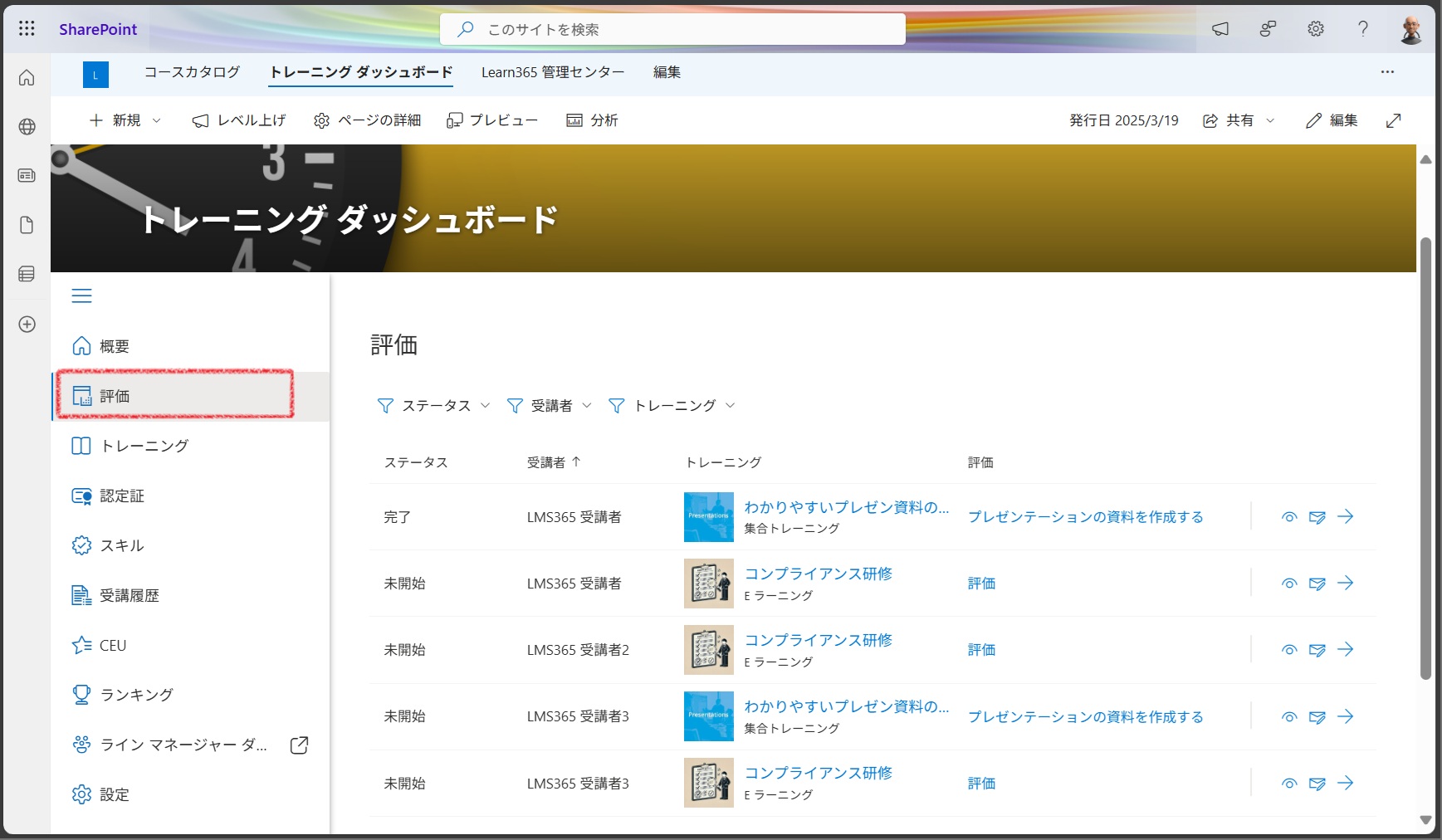View eye icon for 未開始 LMS365 受講者 row

point(1289,584)
